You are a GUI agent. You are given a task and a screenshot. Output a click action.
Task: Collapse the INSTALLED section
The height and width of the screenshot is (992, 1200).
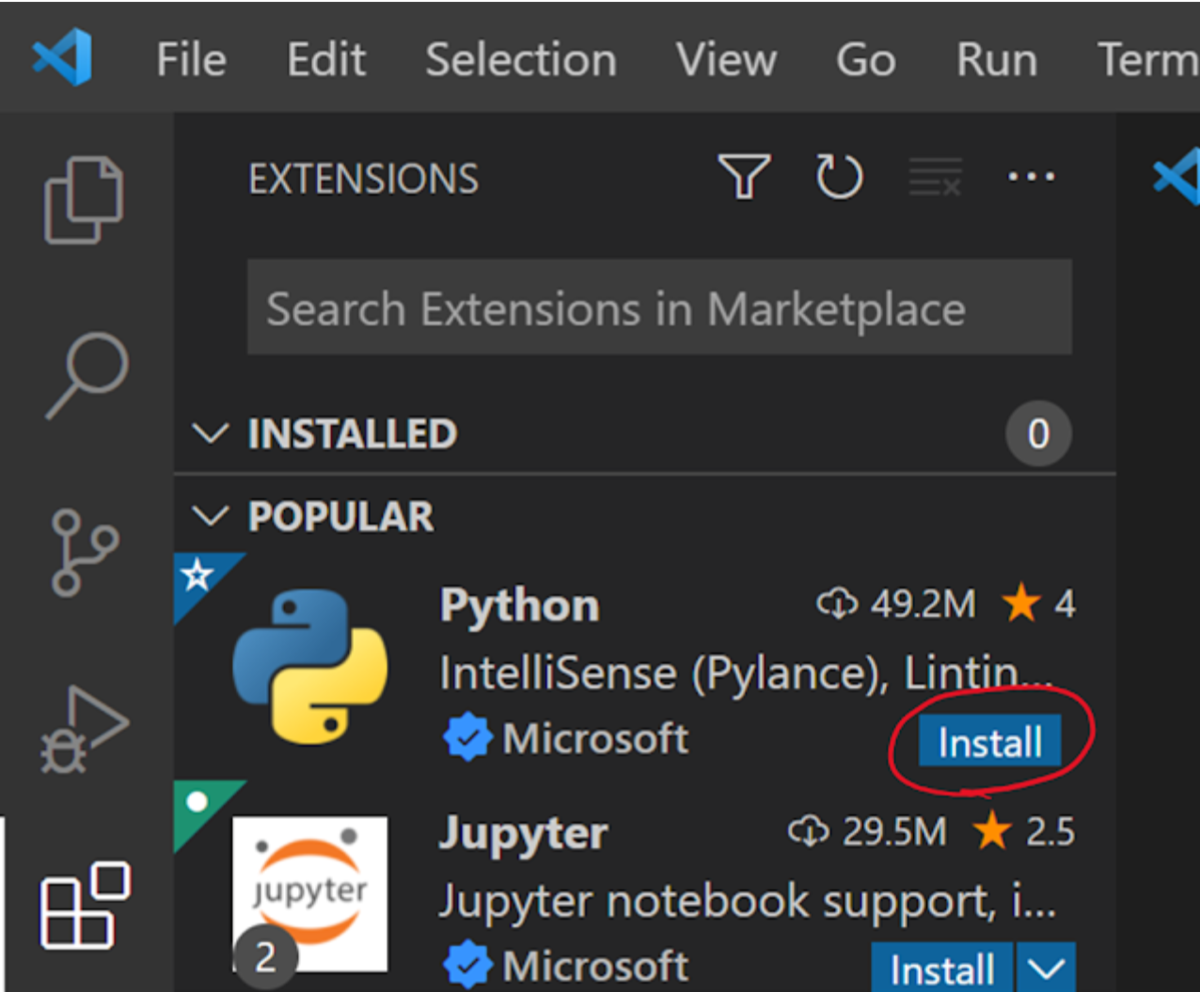(x=210, y=434)
